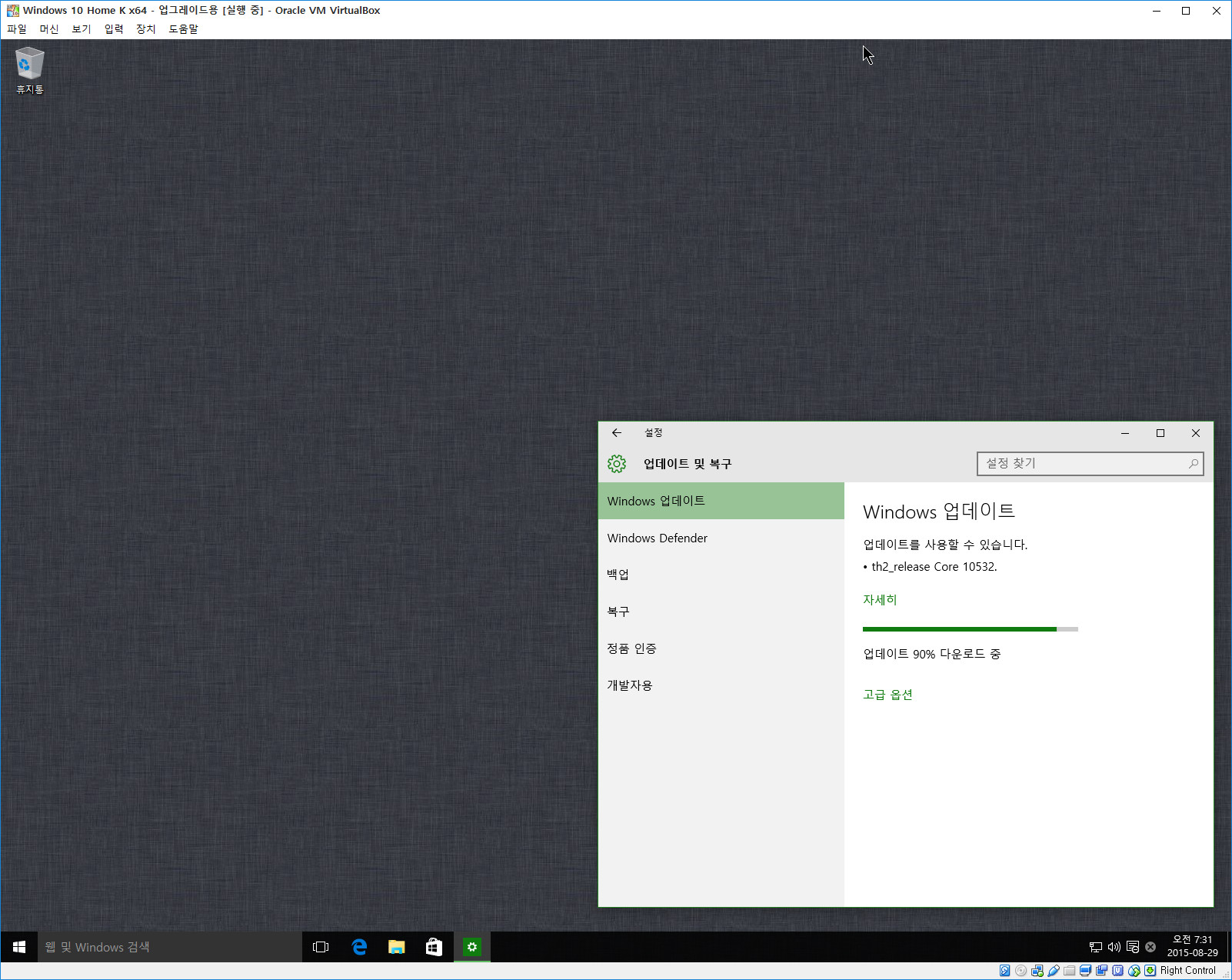Click the Right Control host key label
This screenshot has width=1232, height=980.
click(x=1187, y=971)
